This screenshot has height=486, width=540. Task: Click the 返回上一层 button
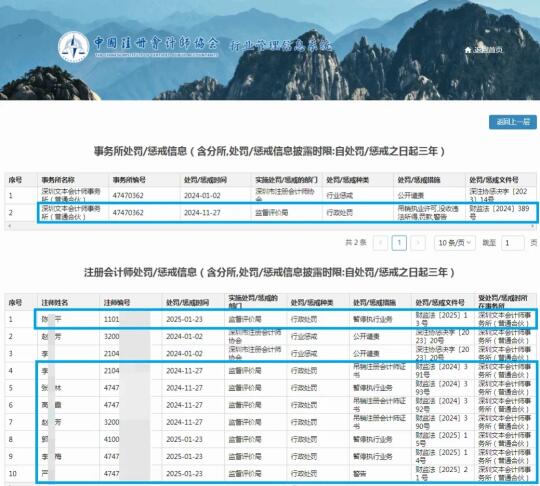[x=513, y=122]
